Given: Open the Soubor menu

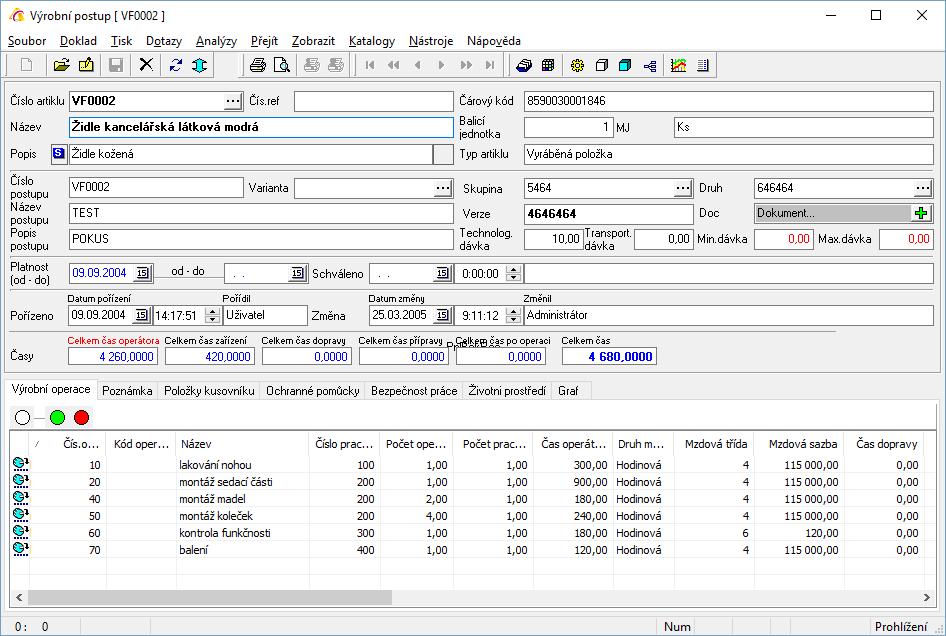Looking at the screenshot, I should tap(27, 40).
